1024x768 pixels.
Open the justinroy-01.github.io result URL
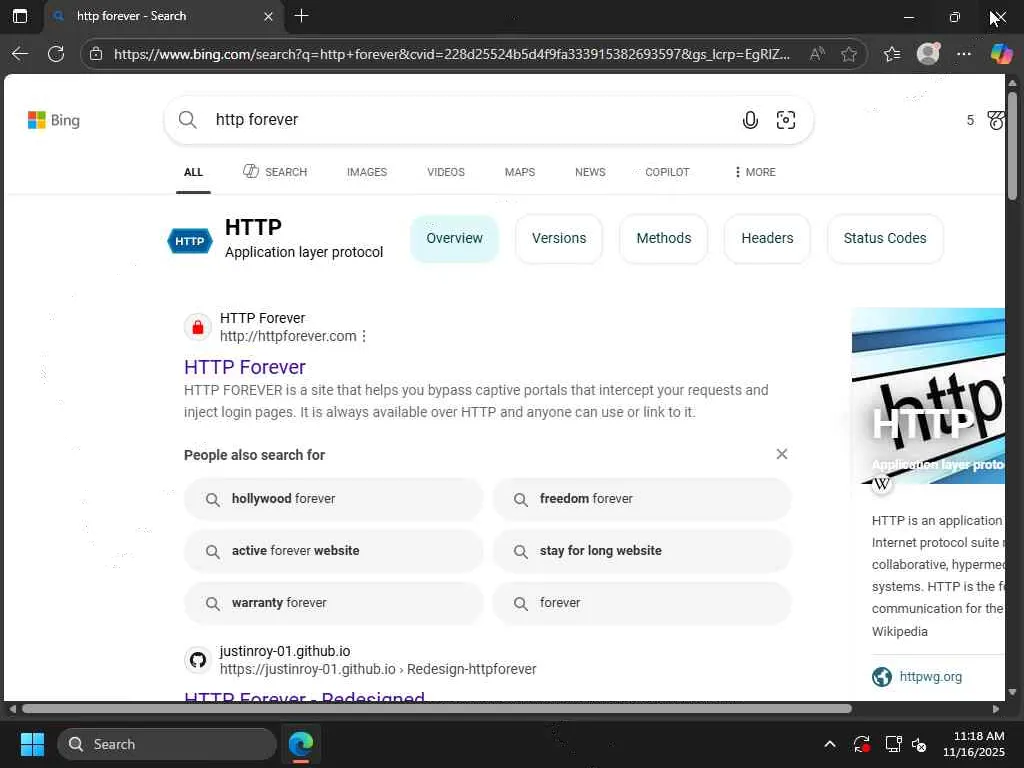[378, 669]
